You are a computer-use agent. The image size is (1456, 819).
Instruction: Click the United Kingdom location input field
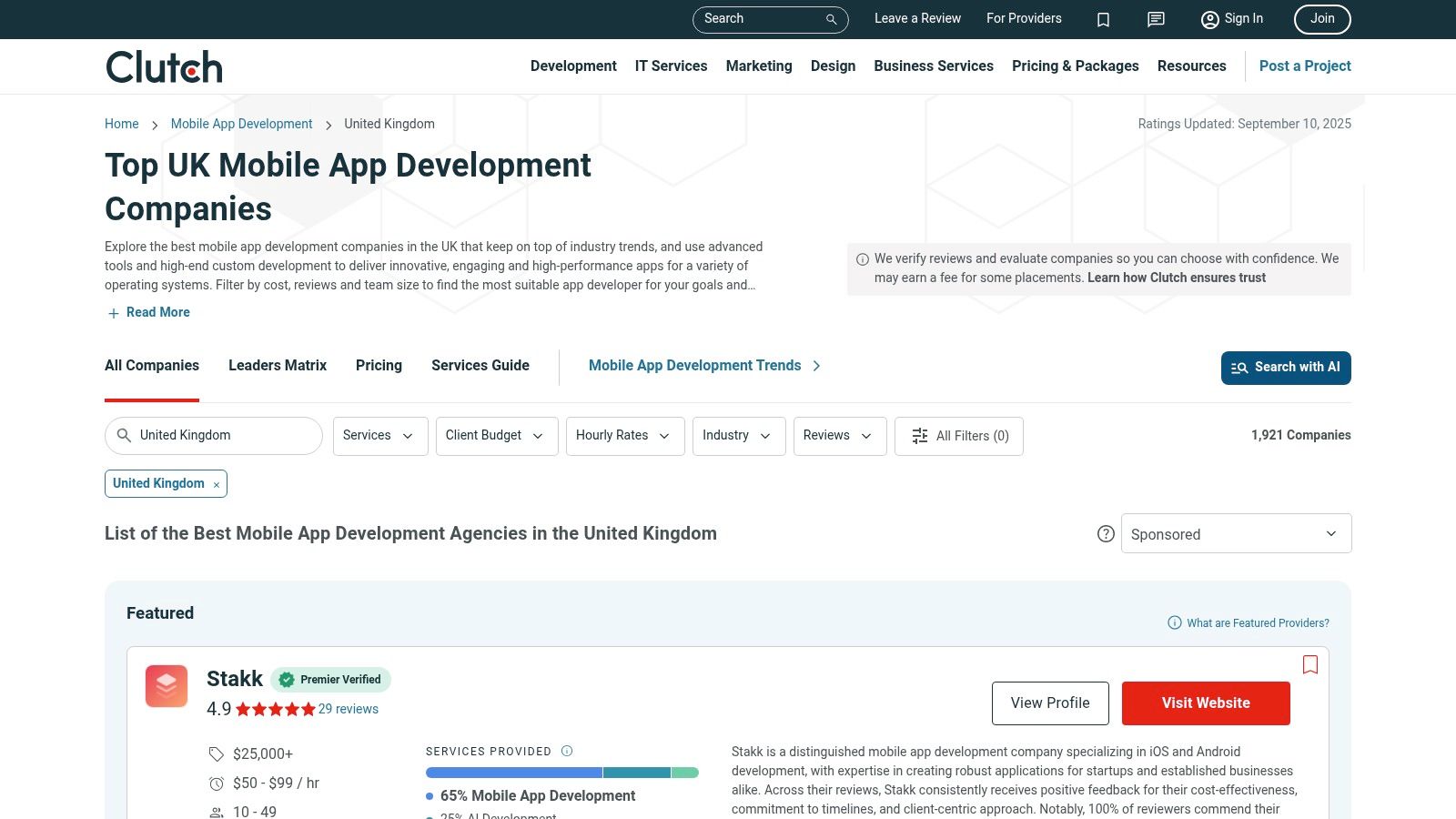point(223,436)
